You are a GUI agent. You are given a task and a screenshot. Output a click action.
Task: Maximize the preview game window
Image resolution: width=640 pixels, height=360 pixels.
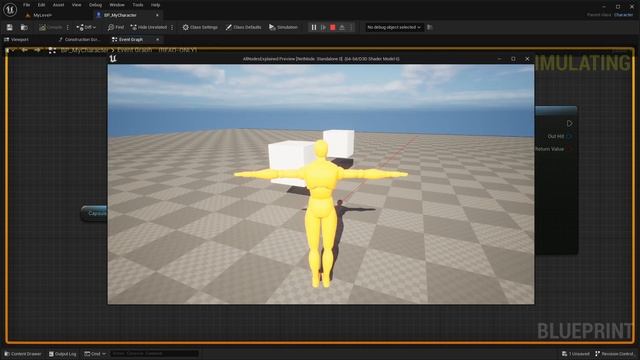coord(513,59)
